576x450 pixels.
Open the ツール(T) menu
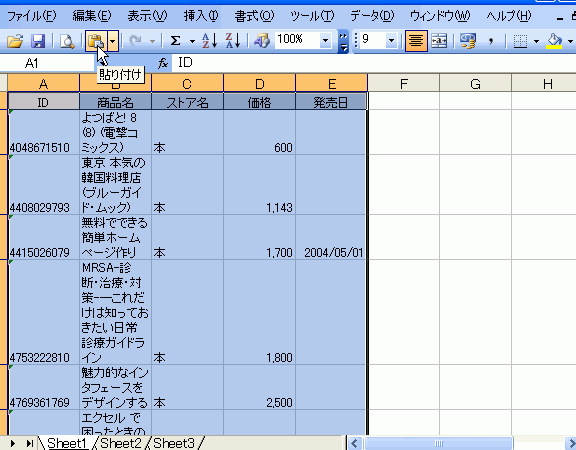(x=312, y=16)
